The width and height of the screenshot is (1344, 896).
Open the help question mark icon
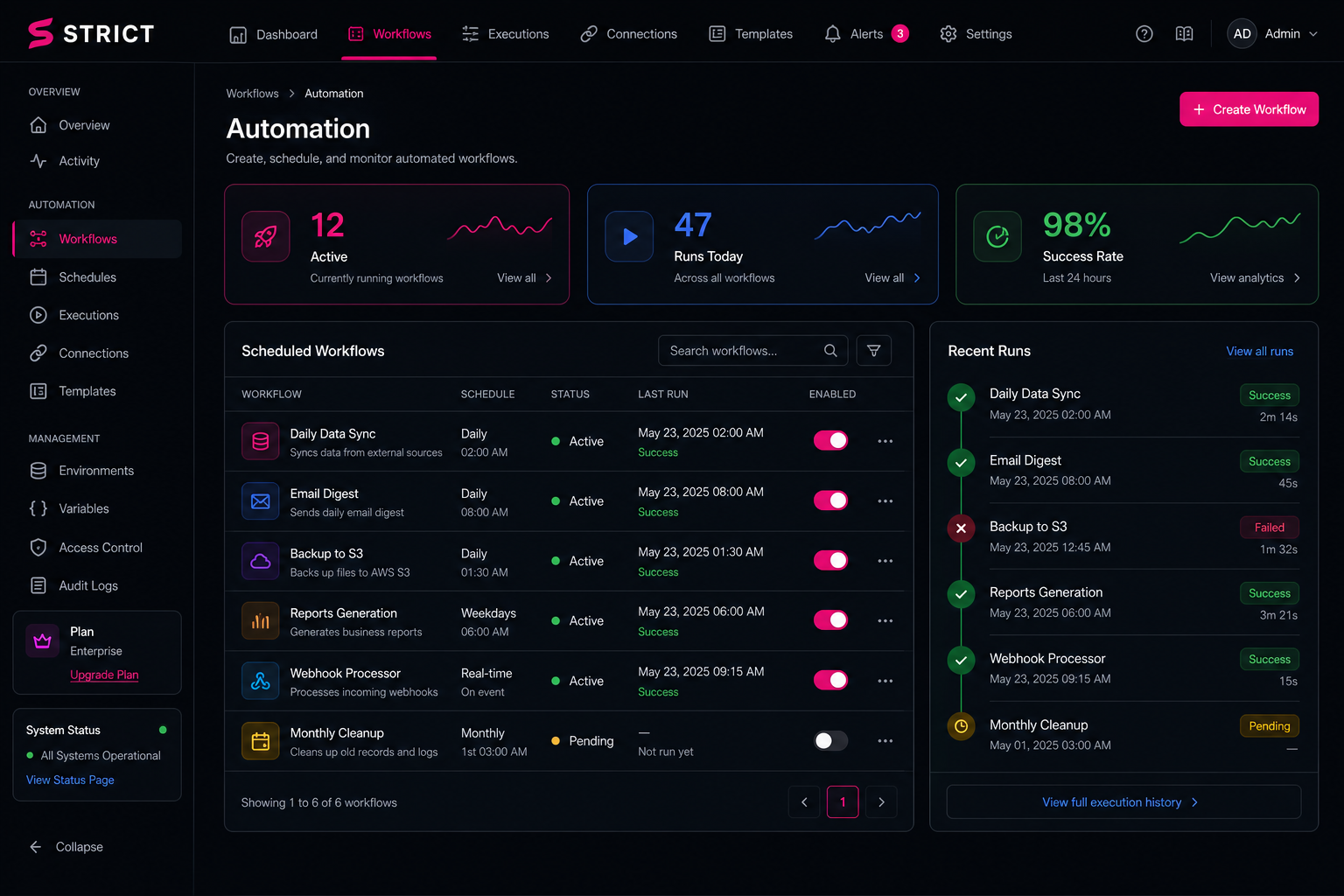click(1144, 34)
